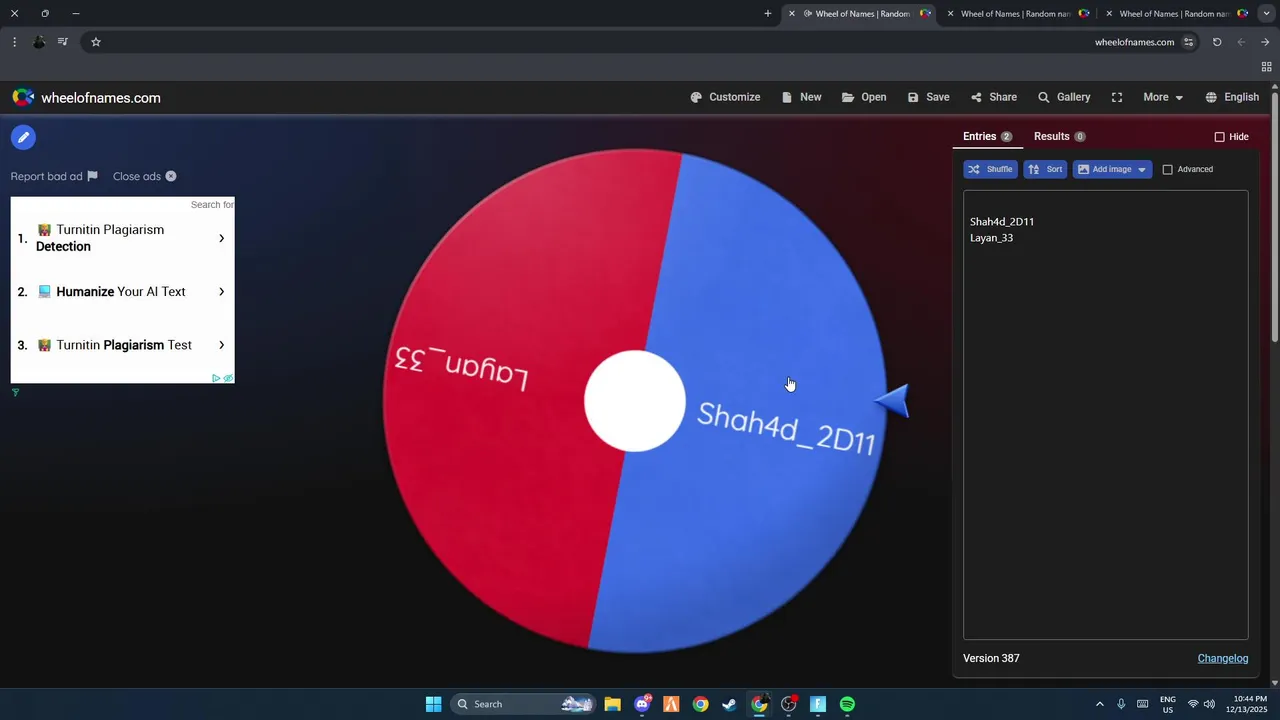Expand Turnitin Plagiarism Detection ad arrow

pos(221,238)
